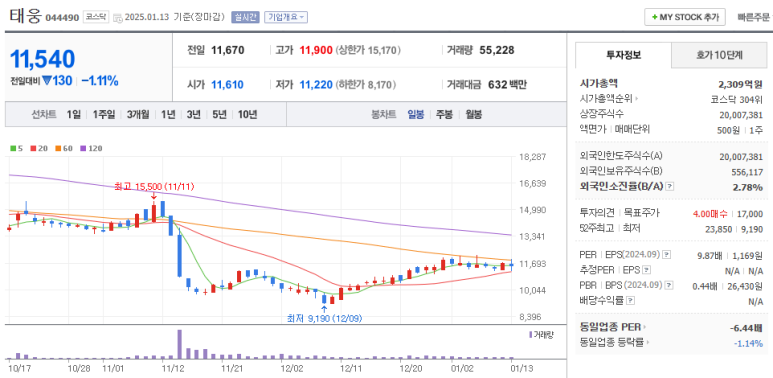The height and width of the screenshot is (378, 773).
Task: Select the 주봉 weekly candle chart
Action: pyautogui.click(x=444, y=114)
